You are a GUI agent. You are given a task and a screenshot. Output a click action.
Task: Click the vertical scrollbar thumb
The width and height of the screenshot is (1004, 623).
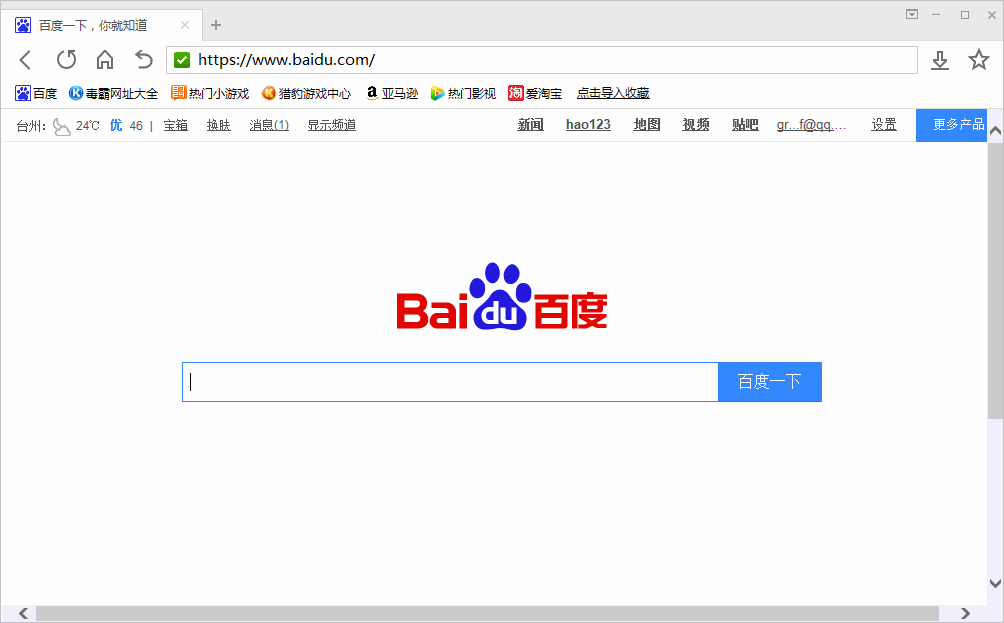coord(995,280)
